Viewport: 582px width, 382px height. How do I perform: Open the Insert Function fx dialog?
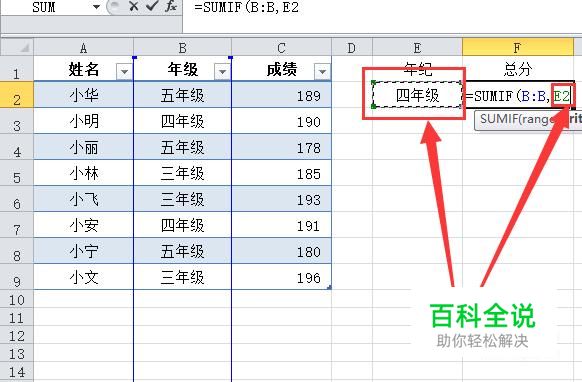tap(170, 6)
